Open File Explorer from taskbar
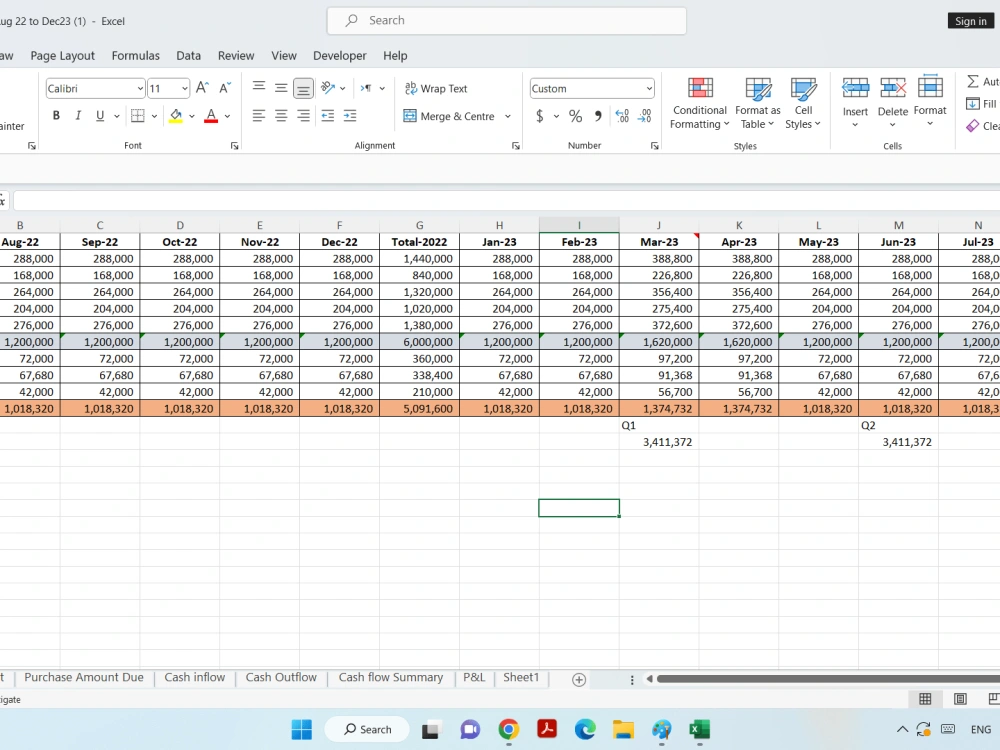Viewport: 1000px width, 750px height. pyautogui.click(x=623, y=729)
